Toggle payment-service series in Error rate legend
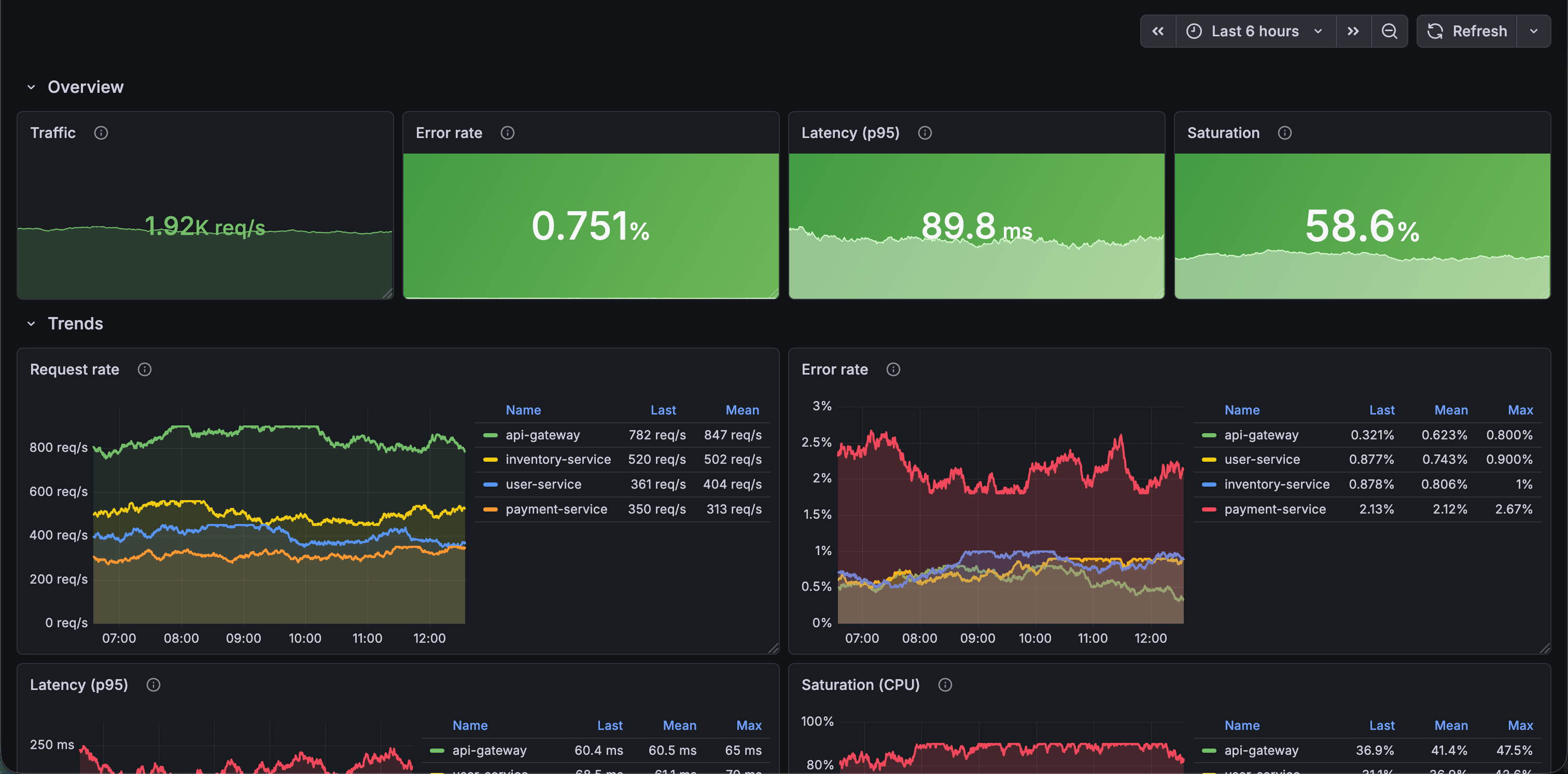 1274,509
